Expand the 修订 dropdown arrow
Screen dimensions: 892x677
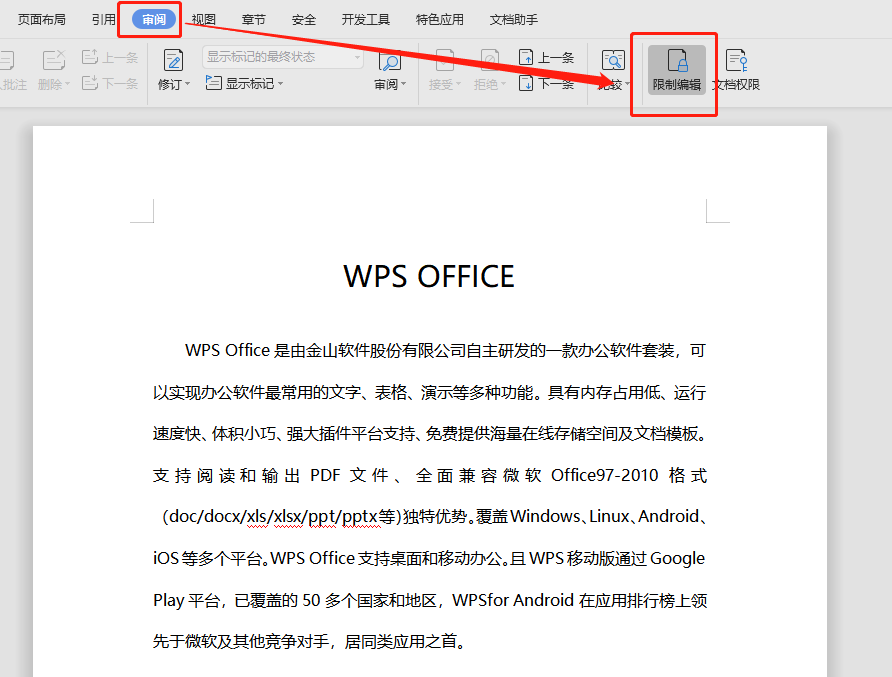[187, 84]
